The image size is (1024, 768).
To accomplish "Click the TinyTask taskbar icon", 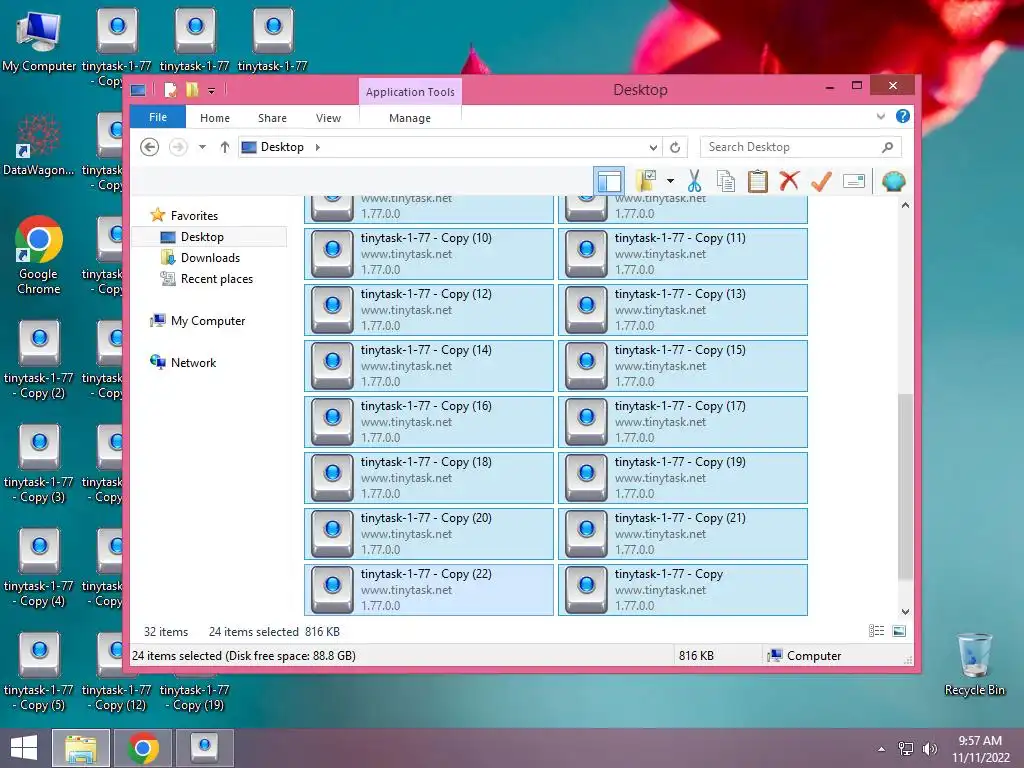I will (x=205, y=748).
